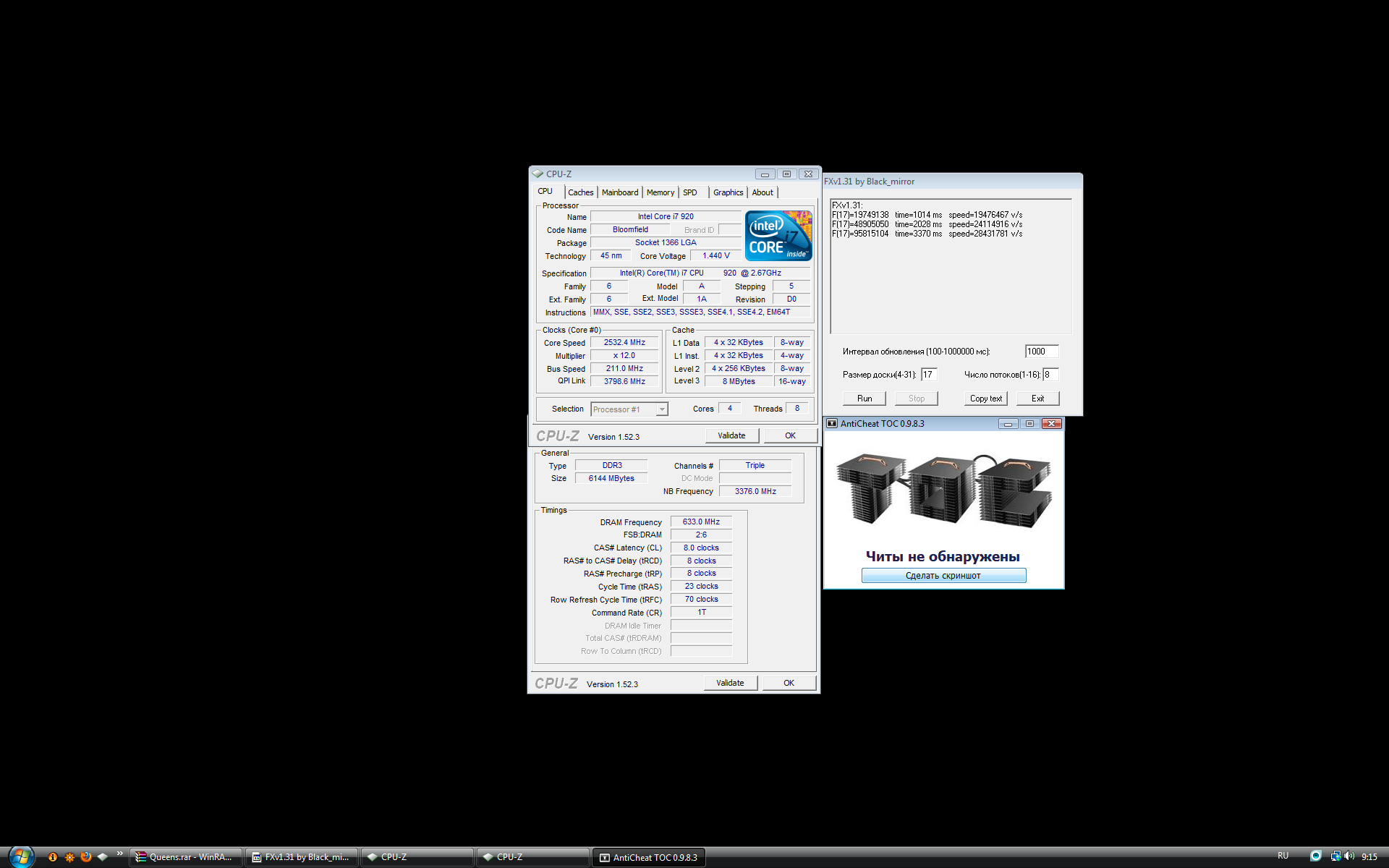The height and width of the screenshot is (868, 1389).
Task: Click the board size field showing 17
Action: tap(929, 375)
